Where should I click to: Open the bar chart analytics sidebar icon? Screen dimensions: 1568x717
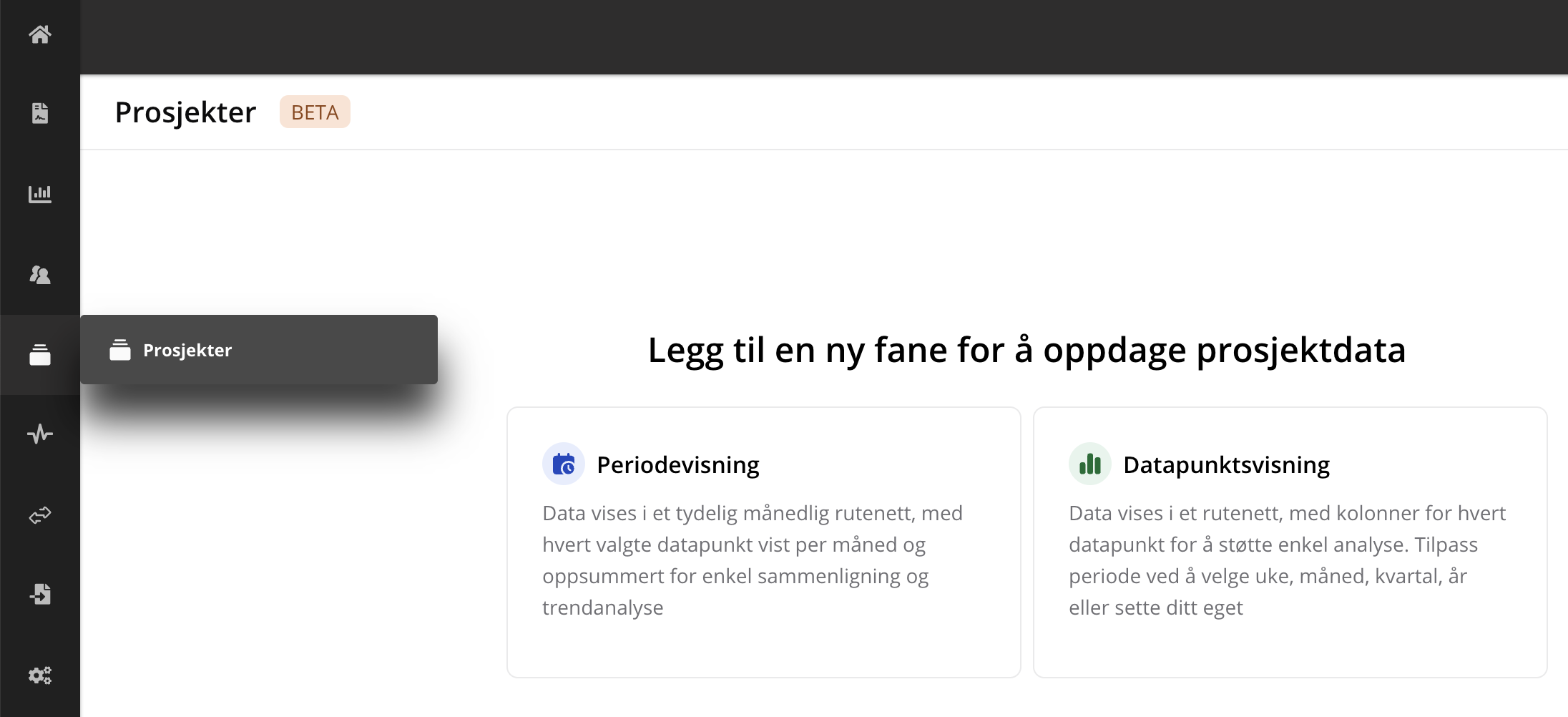tap(40, 194)
